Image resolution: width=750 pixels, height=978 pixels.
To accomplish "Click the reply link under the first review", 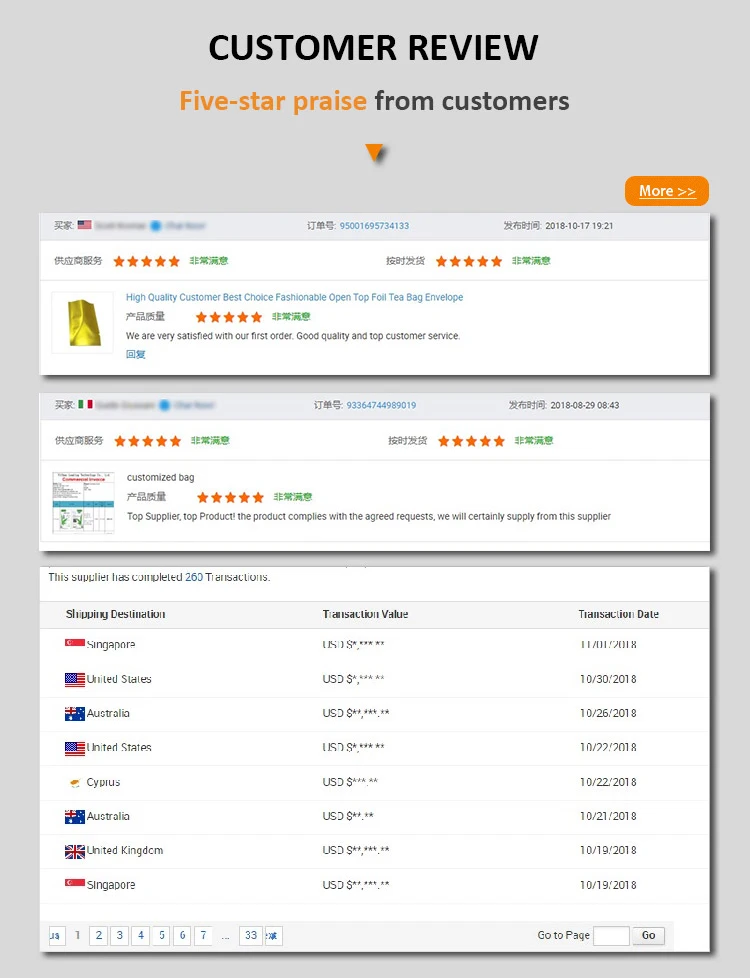I will click(x=136, y=354).
